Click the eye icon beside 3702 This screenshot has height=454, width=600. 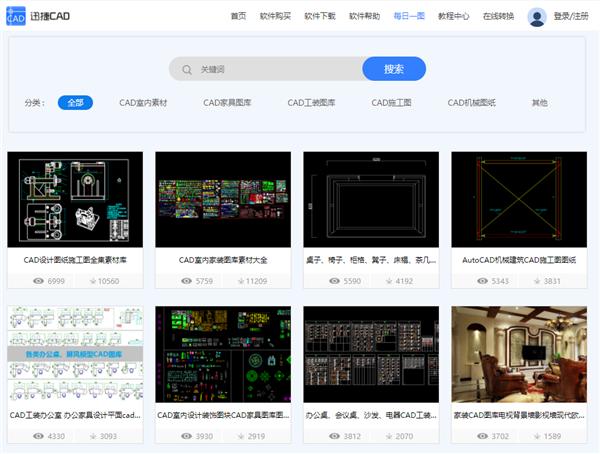coord(483,436)
